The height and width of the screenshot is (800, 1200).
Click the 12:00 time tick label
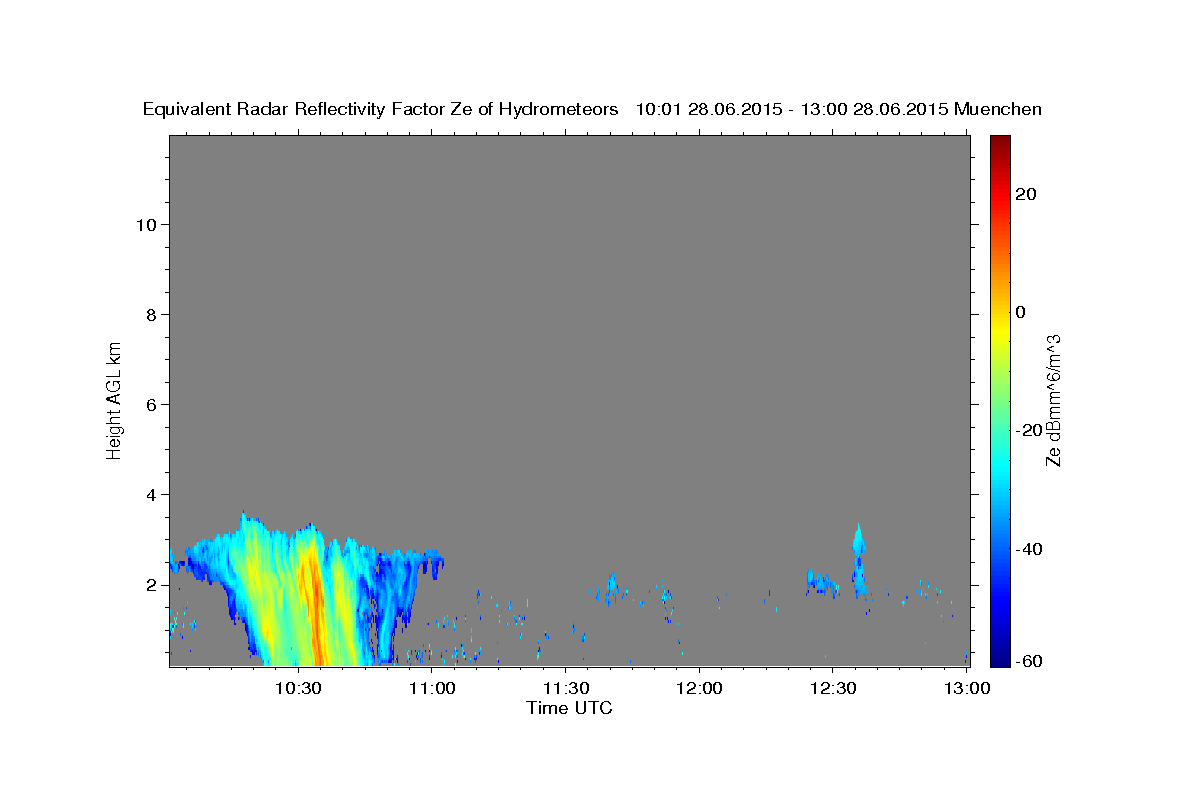(x=698, y=688)
